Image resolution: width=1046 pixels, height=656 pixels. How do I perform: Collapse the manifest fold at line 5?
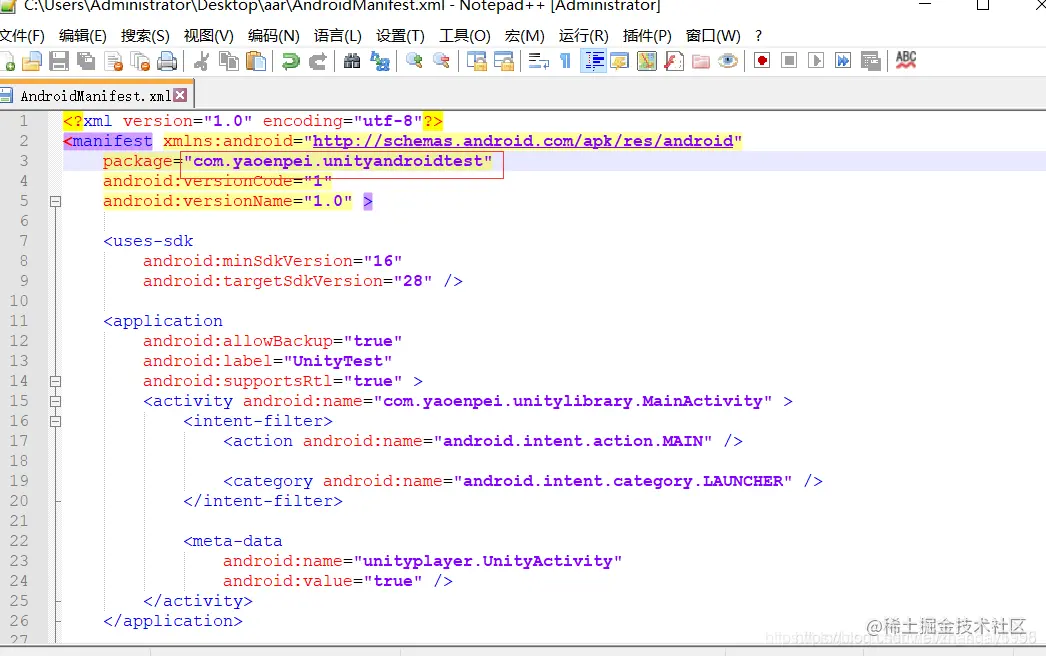click(55, 201)
